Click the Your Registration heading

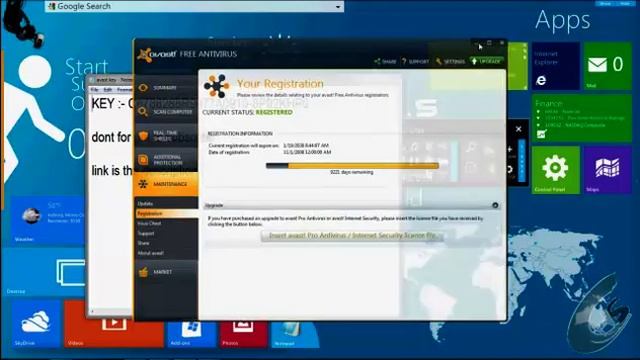[280, 84]
